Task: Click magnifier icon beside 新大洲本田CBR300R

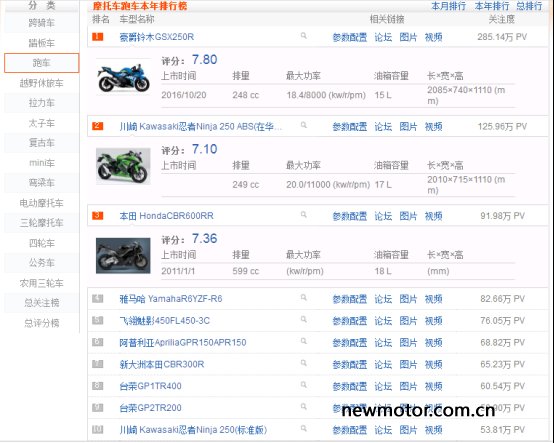Action: tap(303, 363)
